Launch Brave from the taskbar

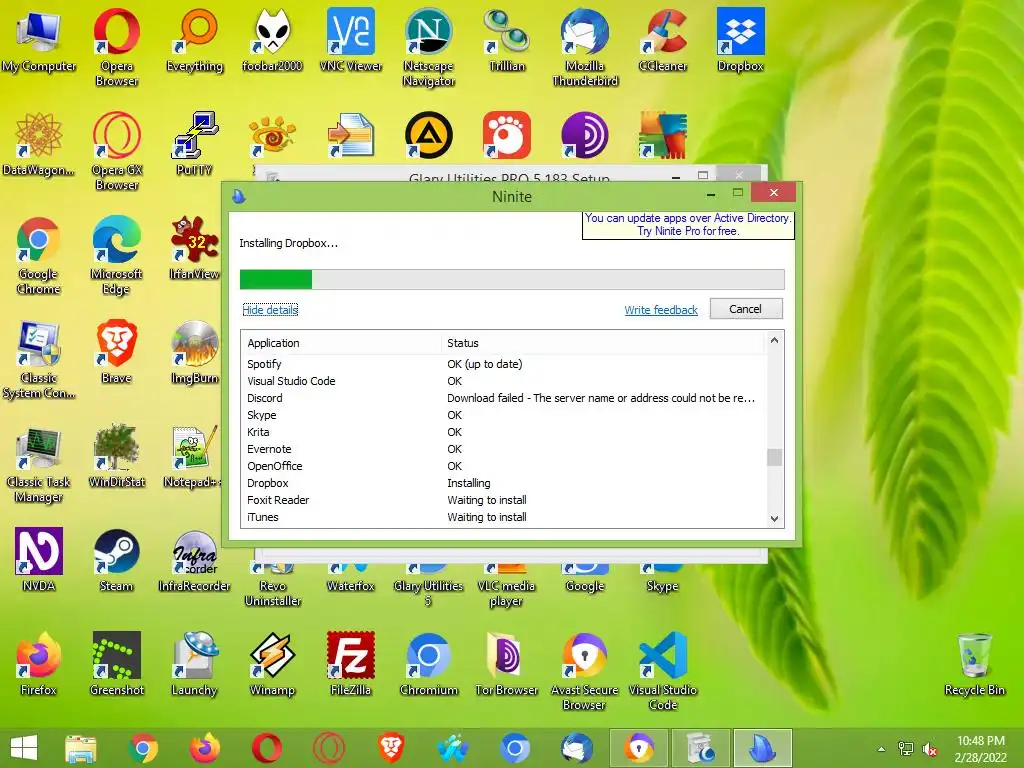click(x=391, y=748)
